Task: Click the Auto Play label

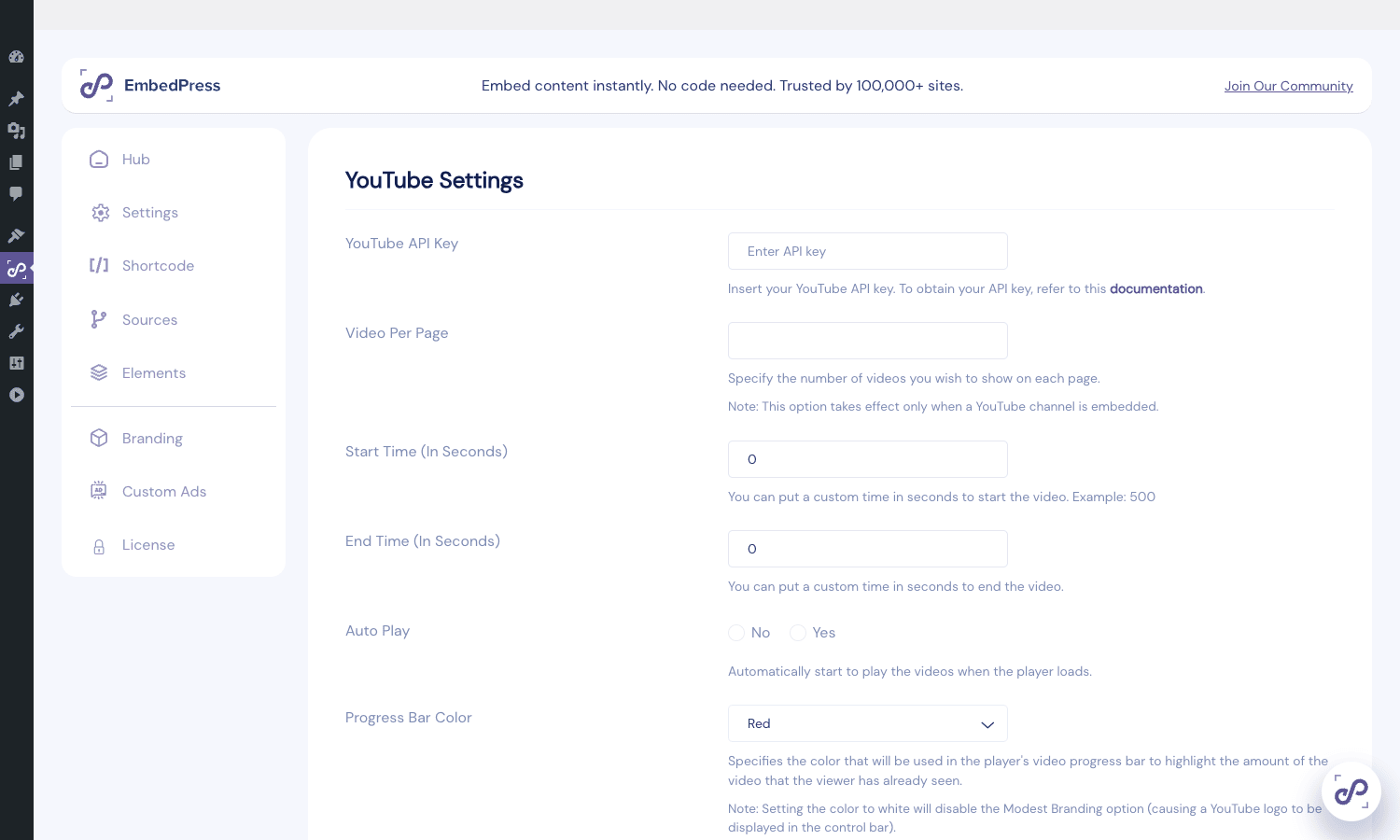Action: pos(377,631)
